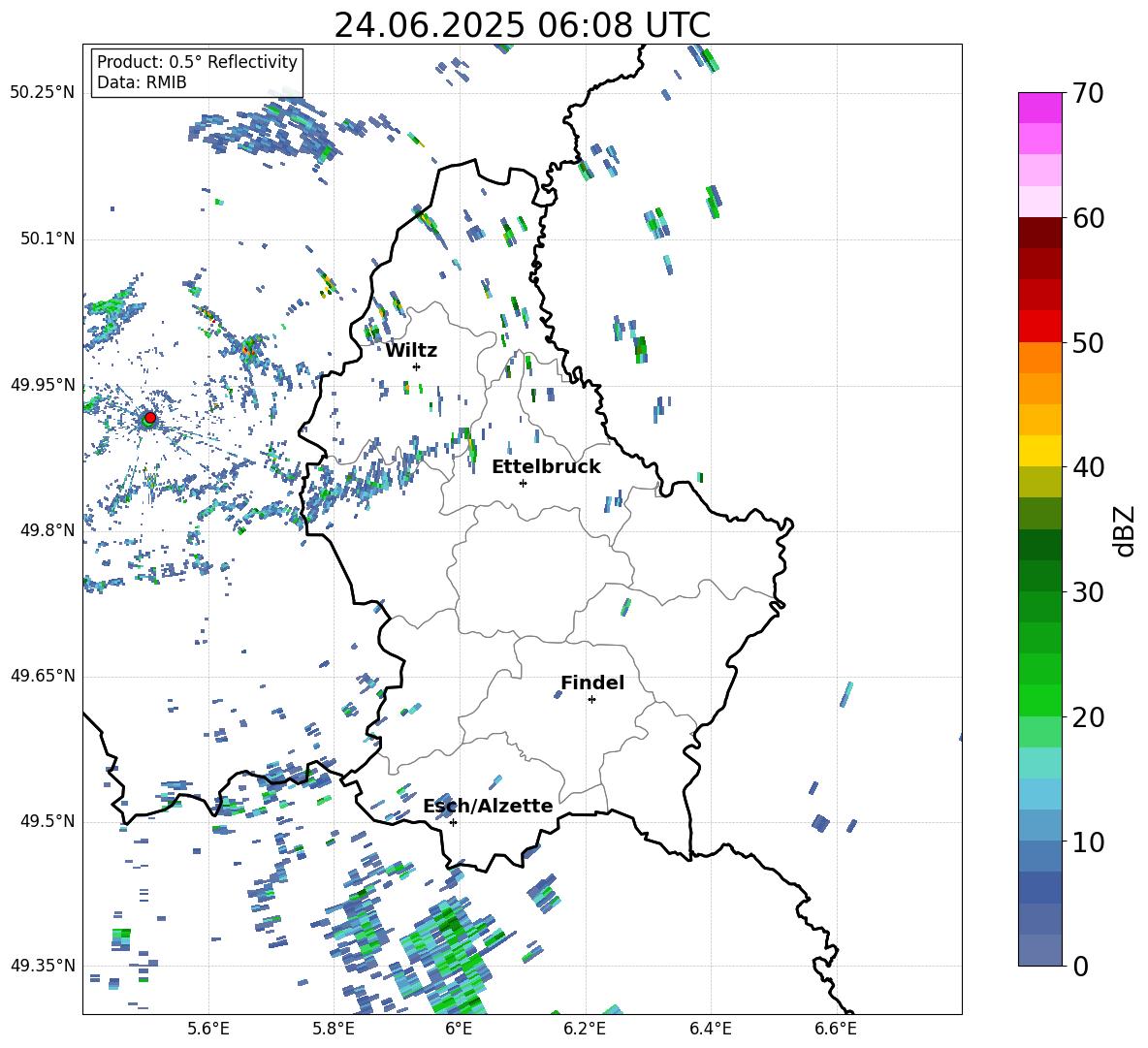
Task: Click the 49.8°N latitude label
Action: [48, 530]
